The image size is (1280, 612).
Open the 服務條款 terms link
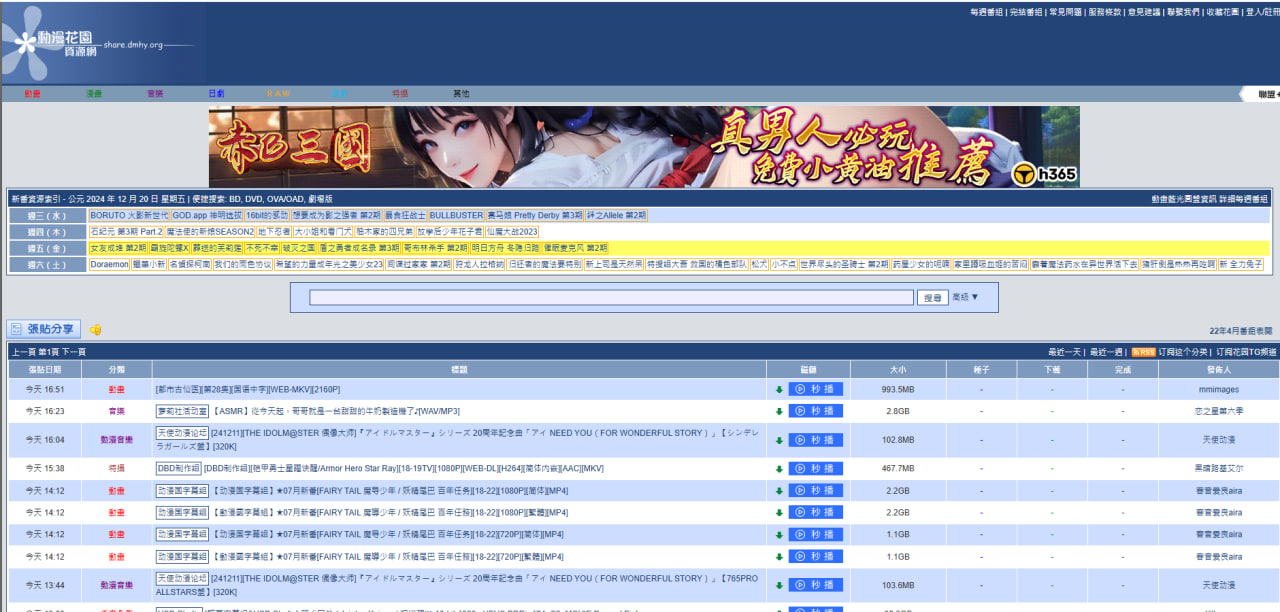click(1104, 12)
